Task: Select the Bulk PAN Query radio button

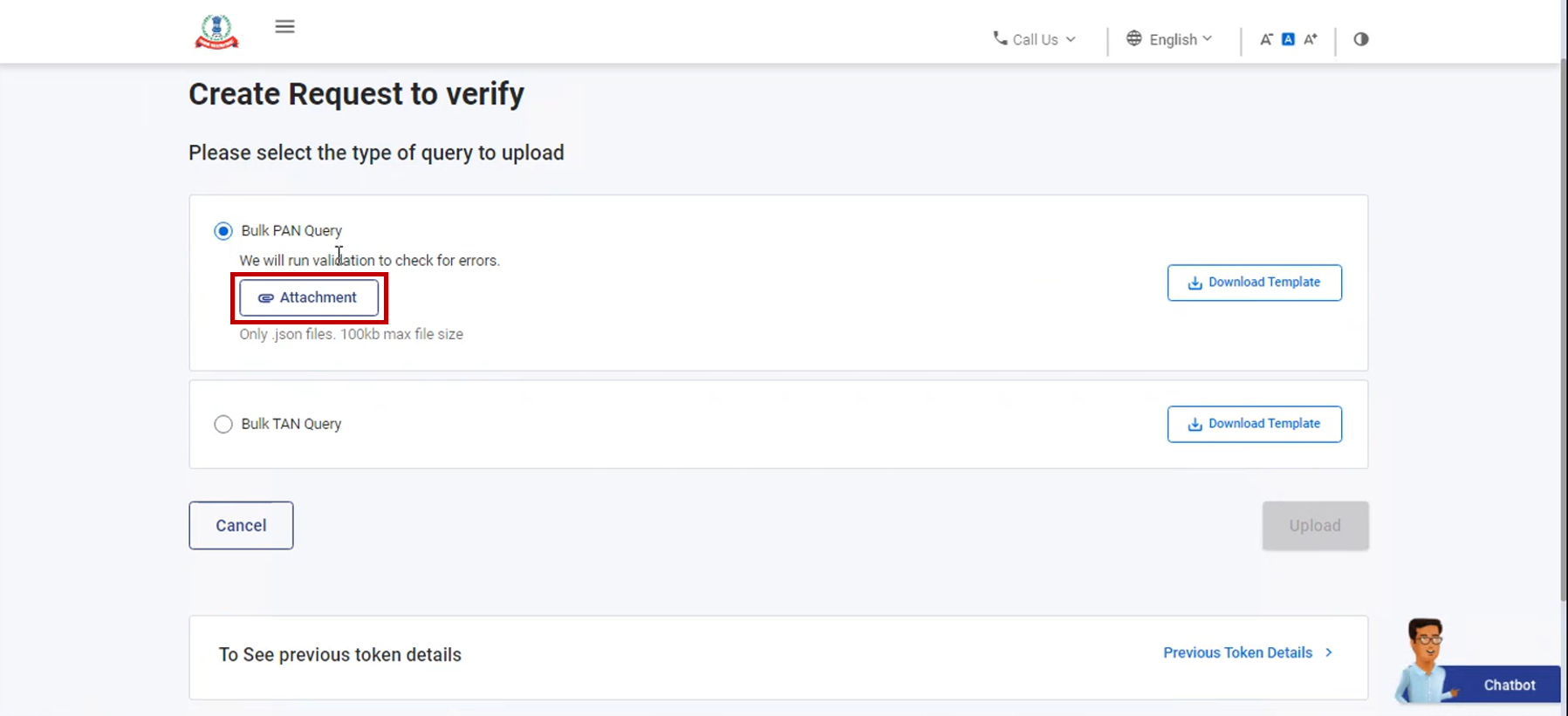Action: [x=223, y=231]
